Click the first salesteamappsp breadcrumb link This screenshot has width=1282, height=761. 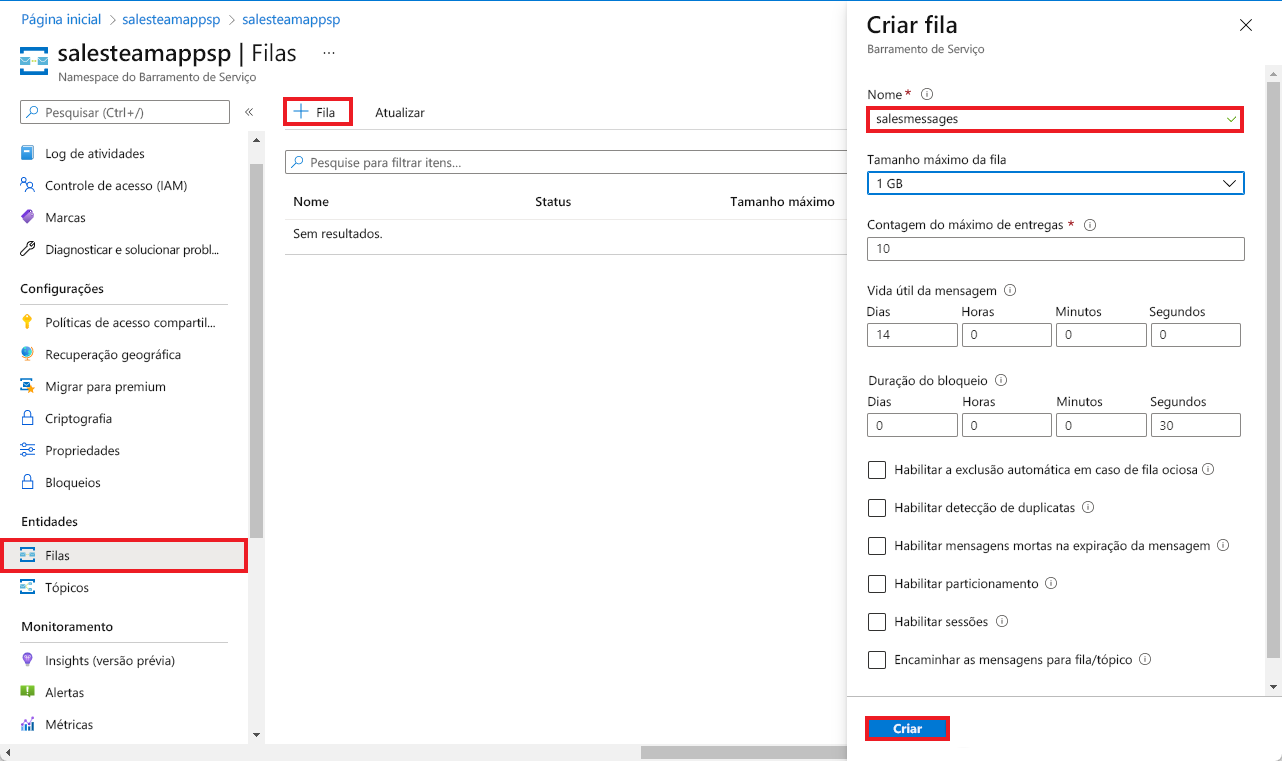click(x=171, y=19)
